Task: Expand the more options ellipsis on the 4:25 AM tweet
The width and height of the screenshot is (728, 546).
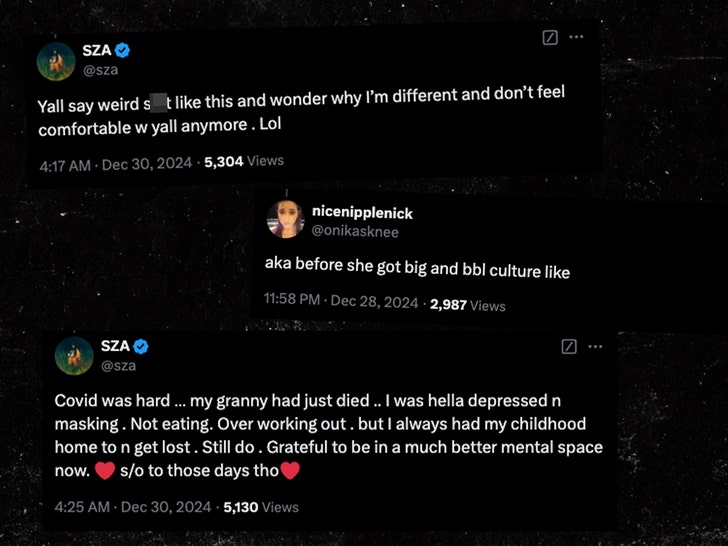Action: coord(595,346)
